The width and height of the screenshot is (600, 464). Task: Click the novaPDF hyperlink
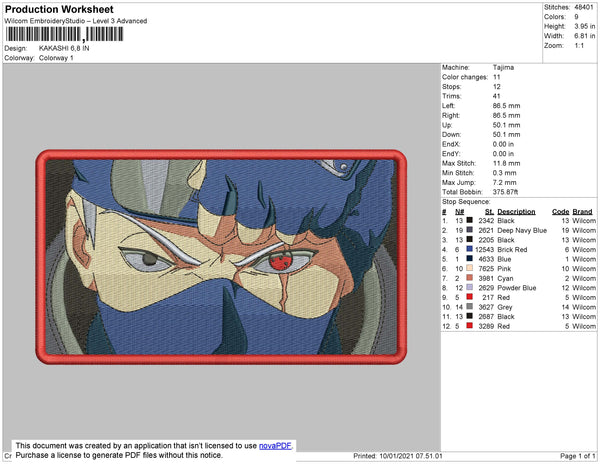tap(275, 446)
